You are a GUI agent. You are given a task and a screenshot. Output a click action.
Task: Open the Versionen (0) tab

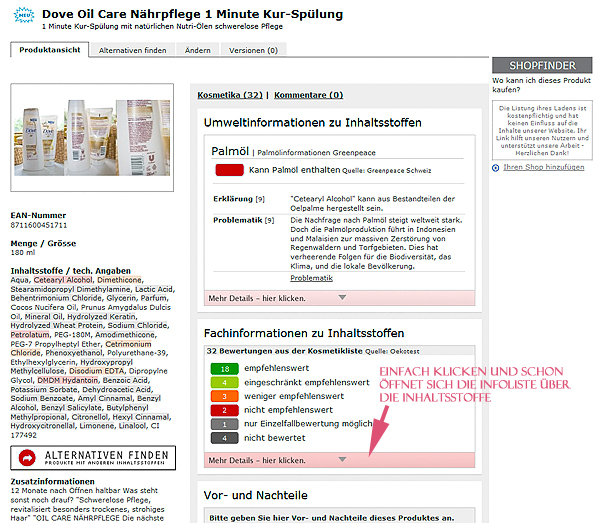pyautogui.click(x=253, y=49)
